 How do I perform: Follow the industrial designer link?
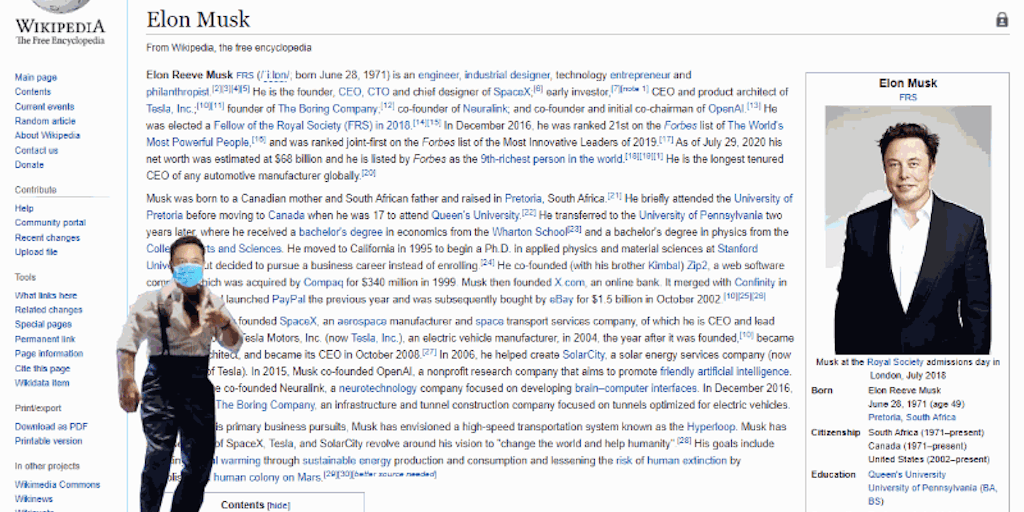[507, 75]
